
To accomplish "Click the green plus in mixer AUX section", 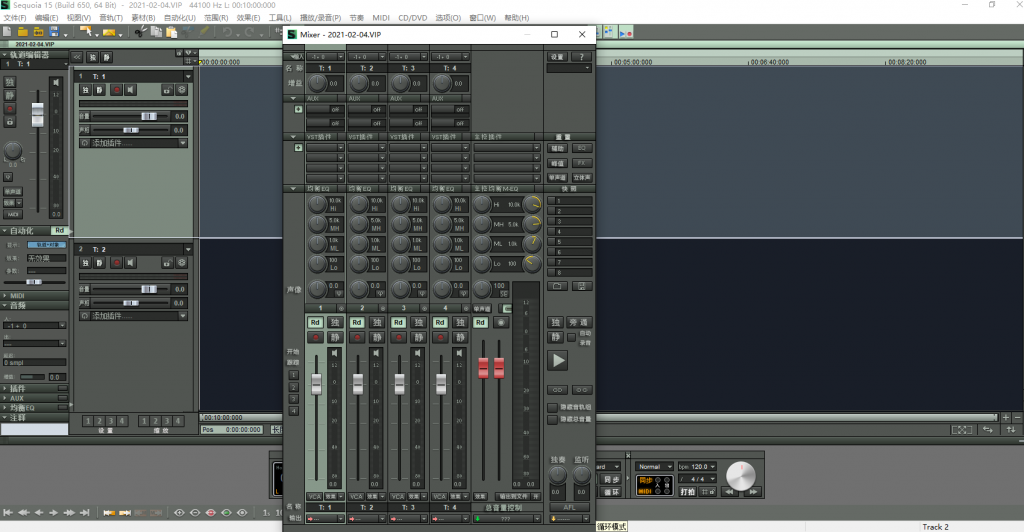I will point(298,109).
